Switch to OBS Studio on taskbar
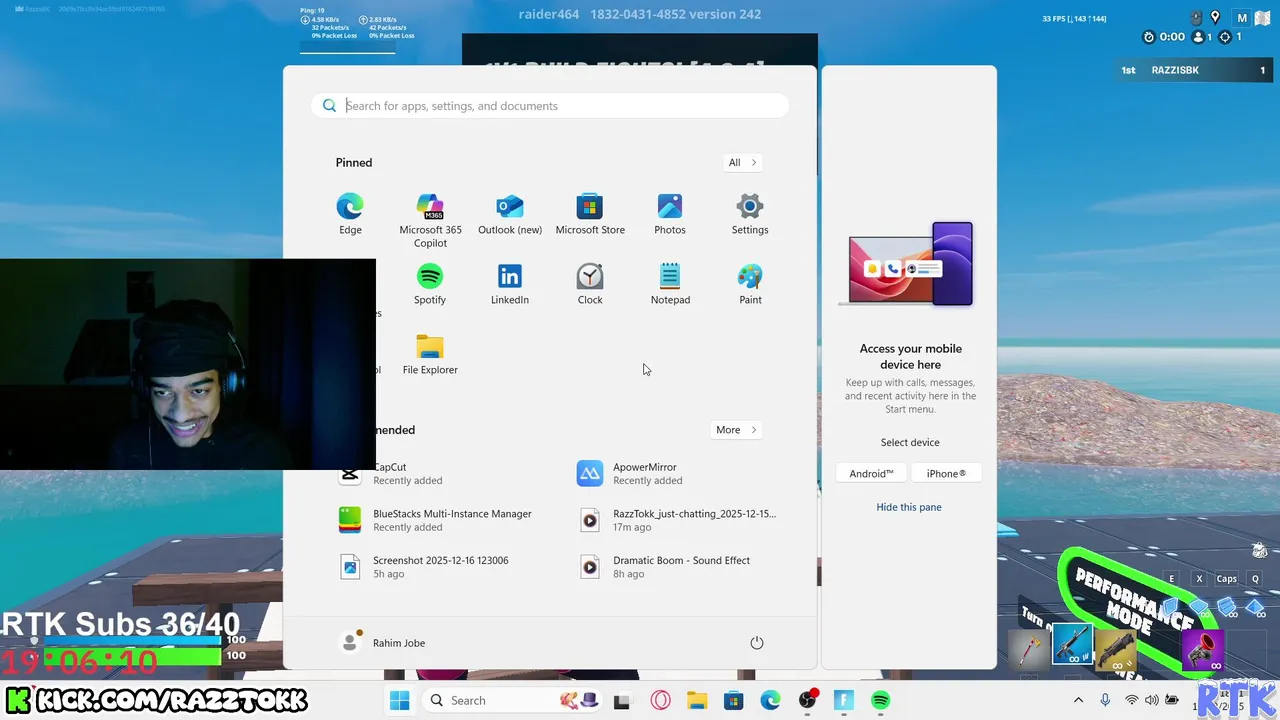Viewport: 1280px width, 720px height. point(807,701)
